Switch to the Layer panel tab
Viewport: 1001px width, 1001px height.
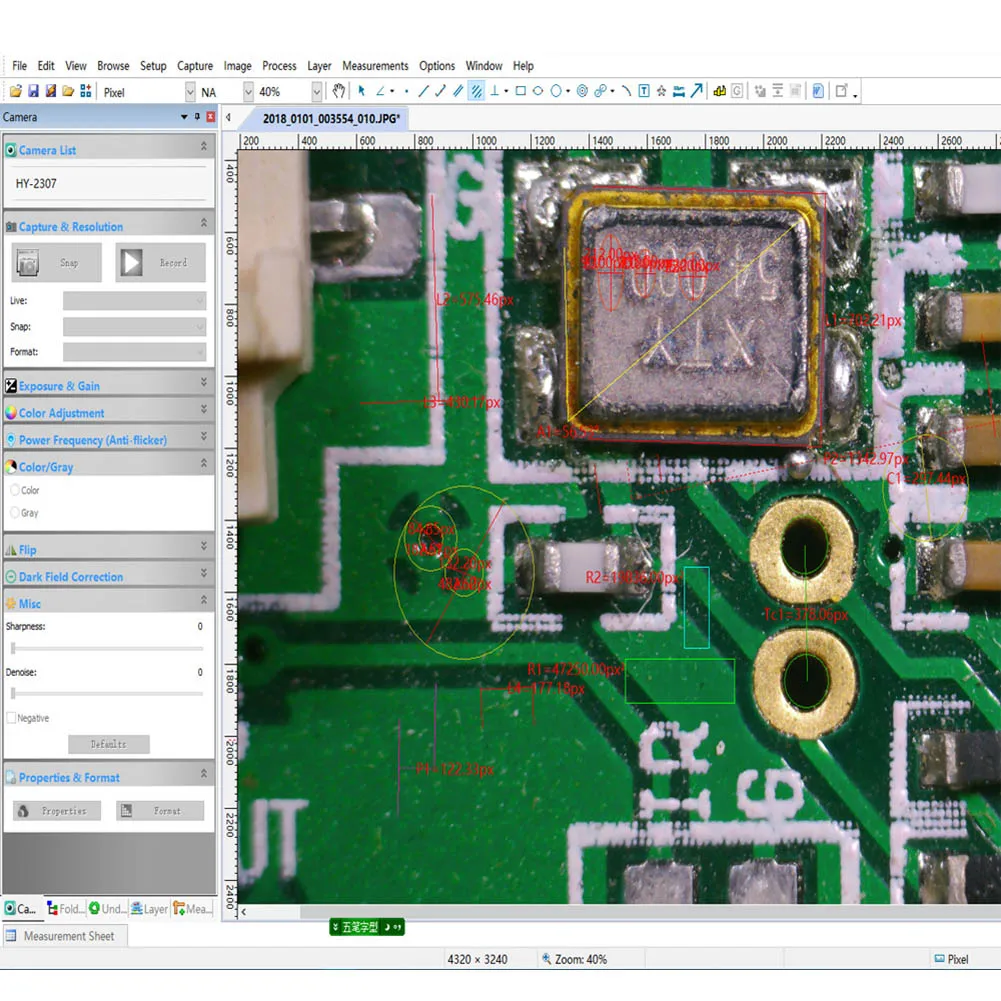150,909
